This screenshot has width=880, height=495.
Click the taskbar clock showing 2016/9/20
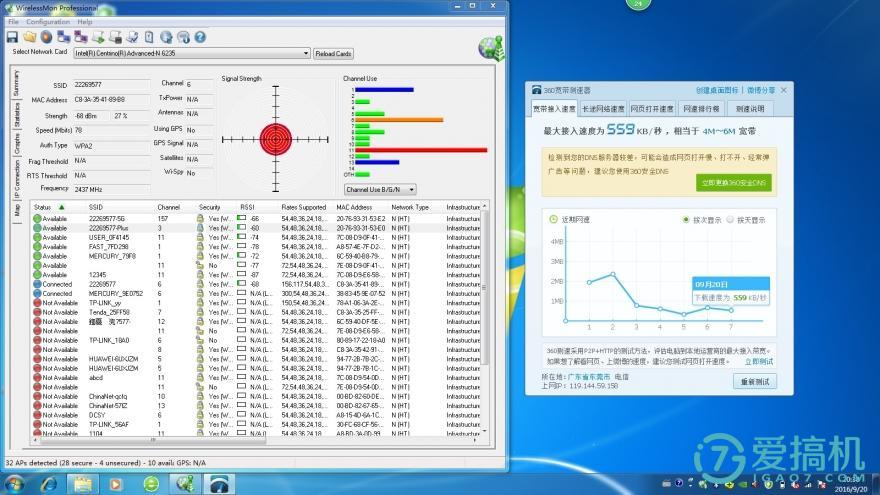point(851,484)
